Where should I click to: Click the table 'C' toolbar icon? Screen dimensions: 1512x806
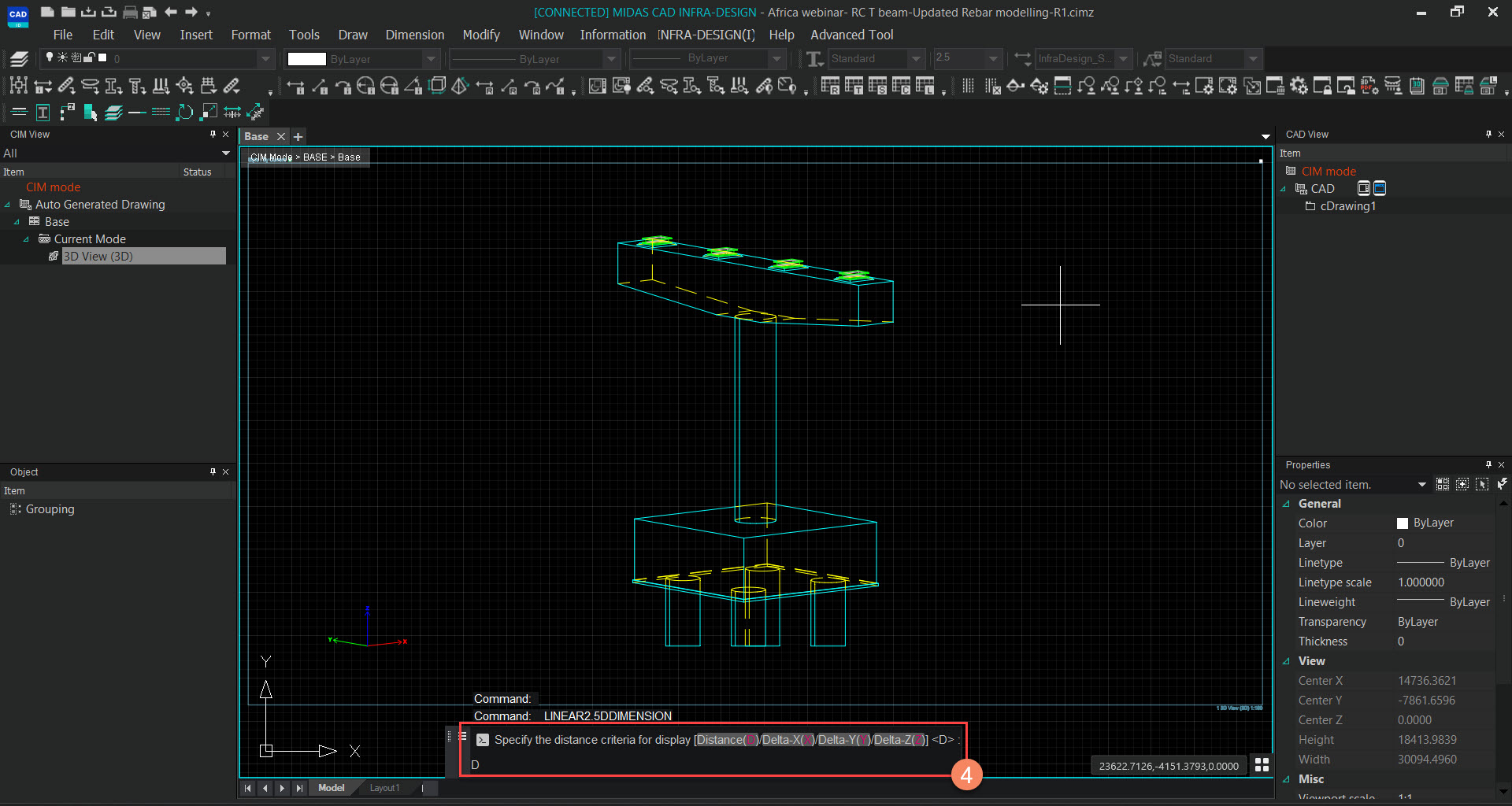tap(901, 86)
